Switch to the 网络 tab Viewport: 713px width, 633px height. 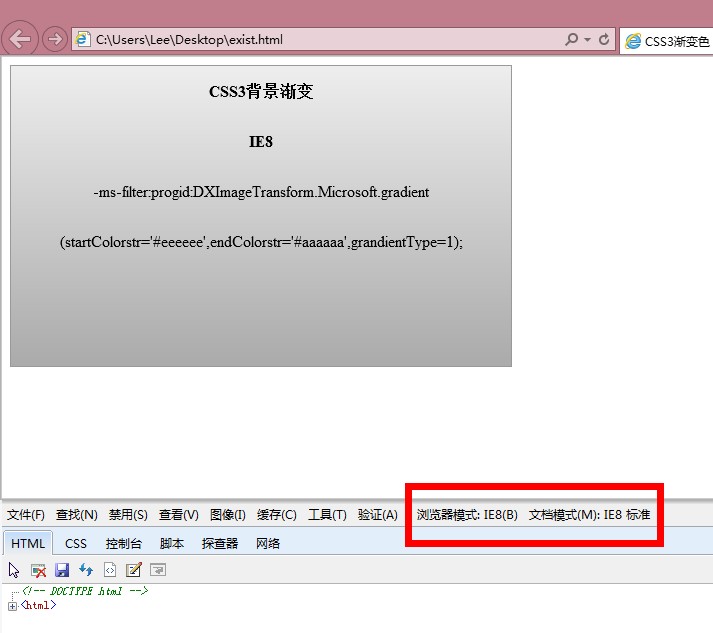pyautogui.click(x=268, y=543)
